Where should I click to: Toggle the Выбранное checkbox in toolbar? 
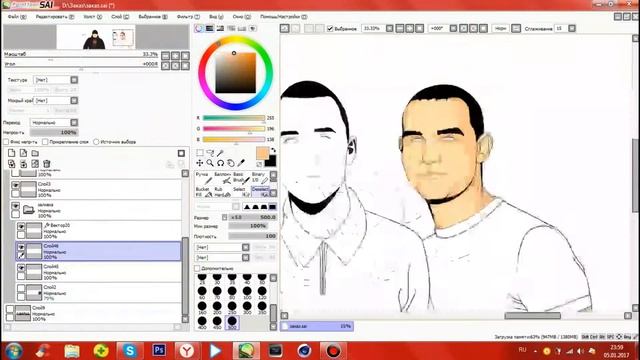pos(330,29)
